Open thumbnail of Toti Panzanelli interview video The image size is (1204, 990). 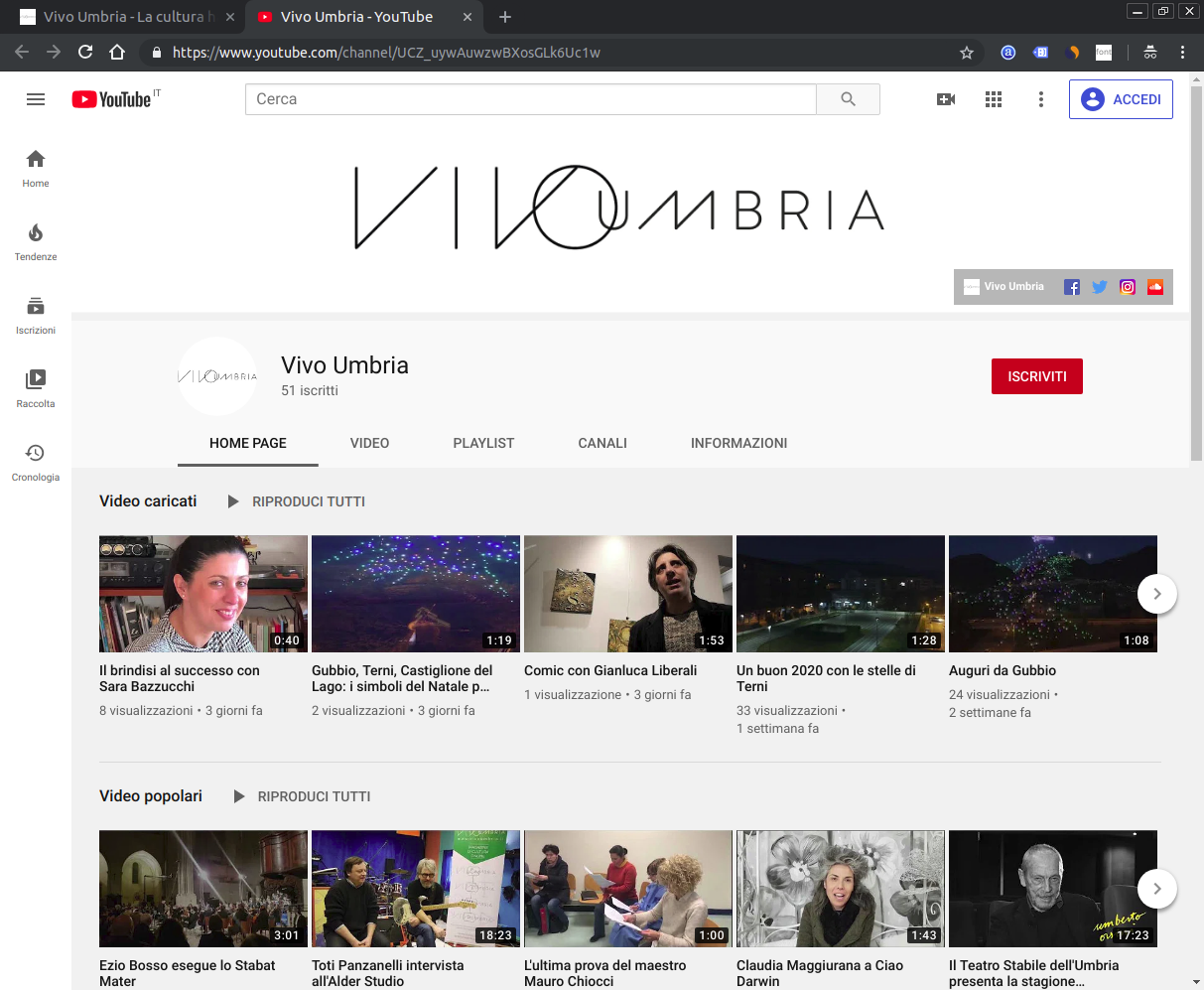tap(416, 889)
